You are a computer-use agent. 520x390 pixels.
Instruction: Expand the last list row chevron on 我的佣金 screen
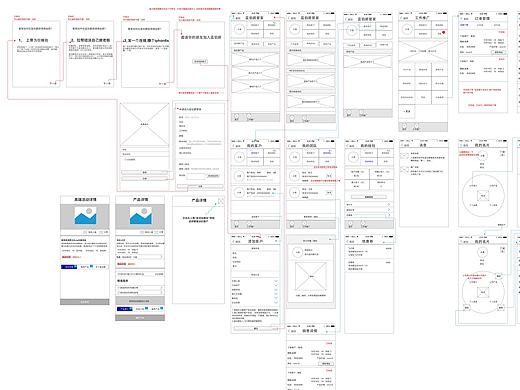388,215
